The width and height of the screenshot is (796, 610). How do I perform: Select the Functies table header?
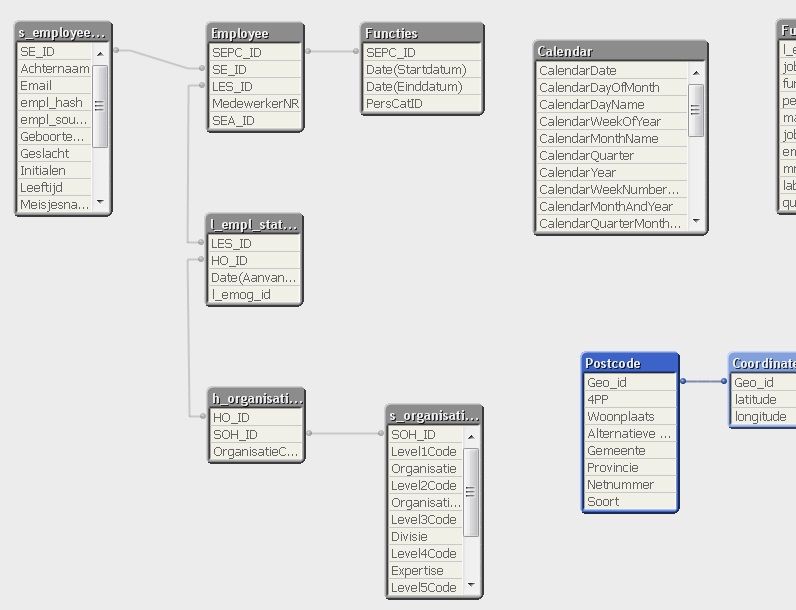point(422,33)
